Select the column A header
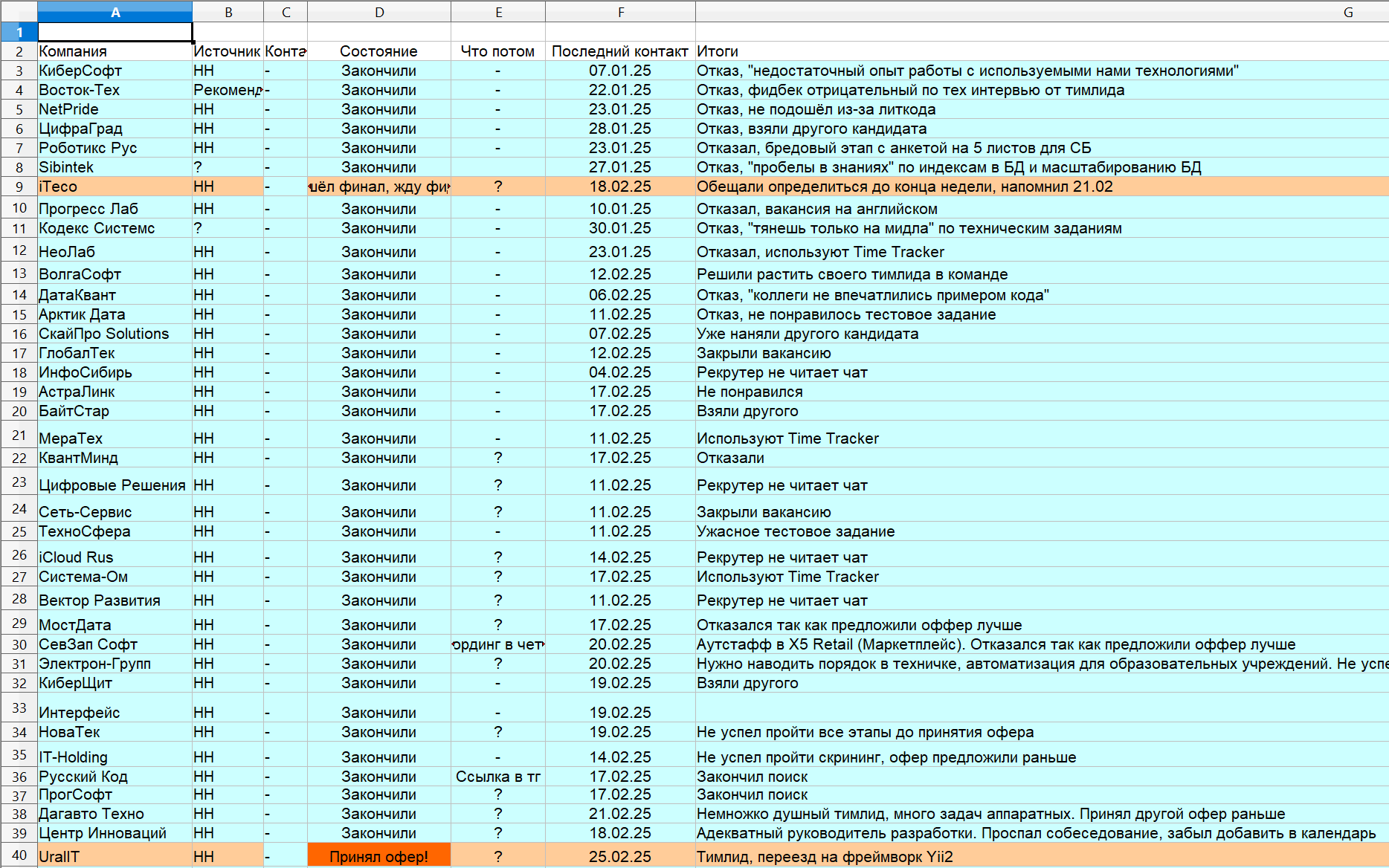 click(x=115, y=12)
